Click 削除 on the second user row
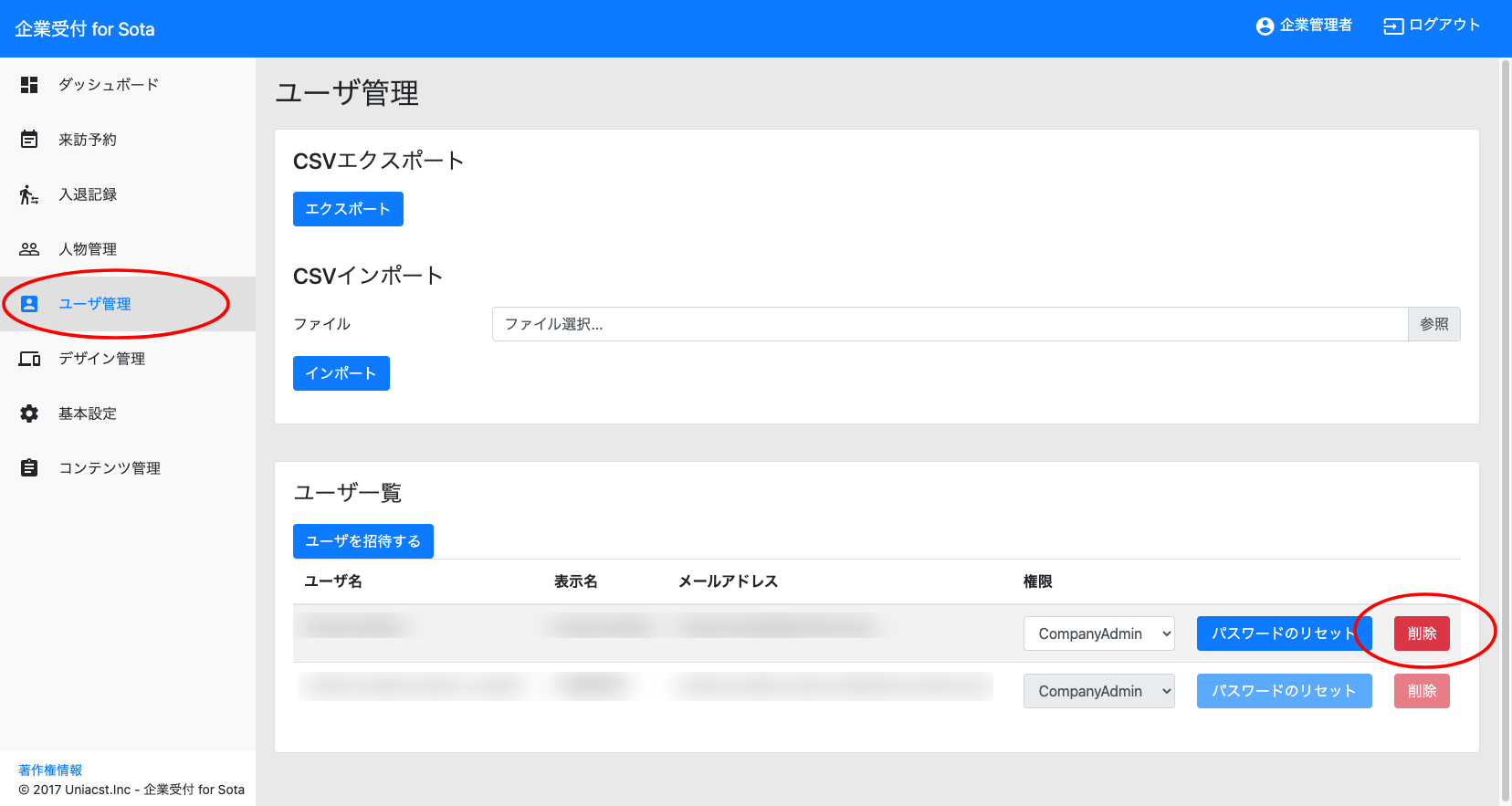This screenshot has height=806, width=1512. (1422, 691)
